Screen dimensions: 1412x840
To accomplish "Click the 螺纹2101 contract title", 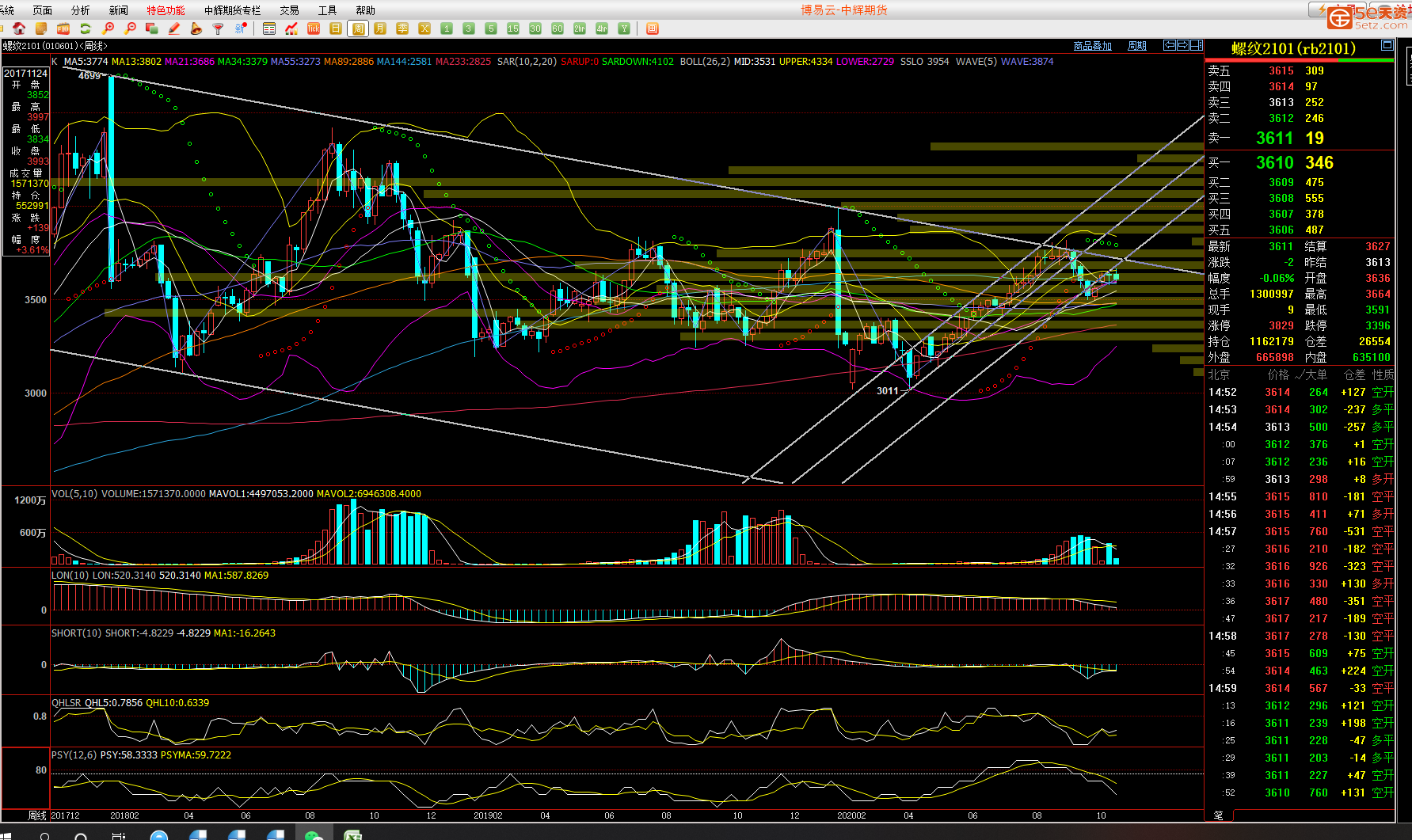I will tap(1293, 48).
